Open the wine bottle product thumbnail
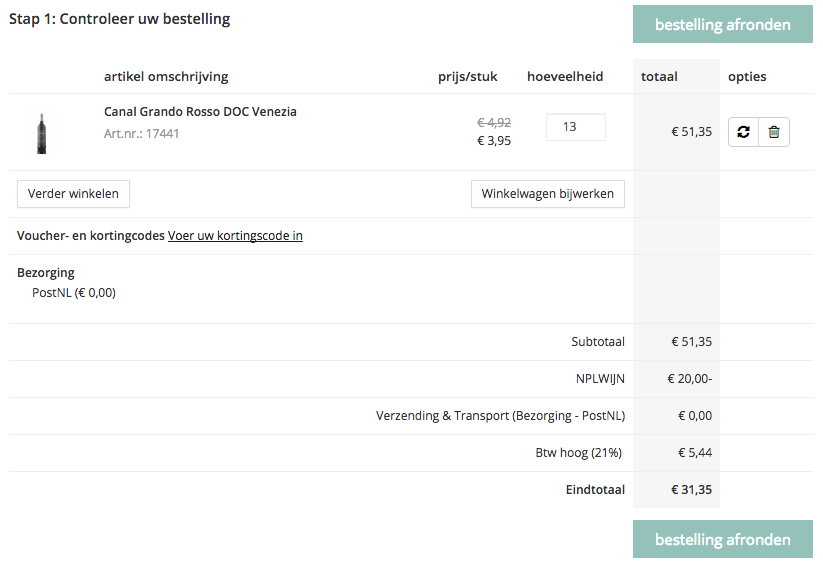823x564 pixels. [x=42, y=132]
